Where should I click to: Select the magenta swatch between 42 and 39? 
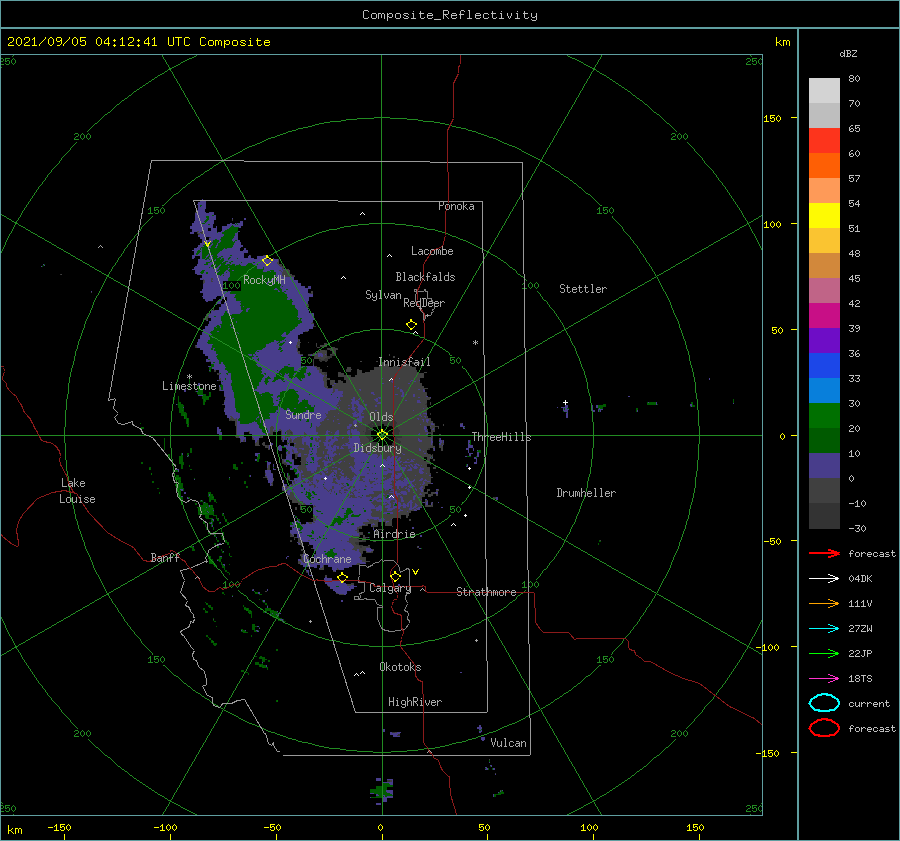click(824, 316)
